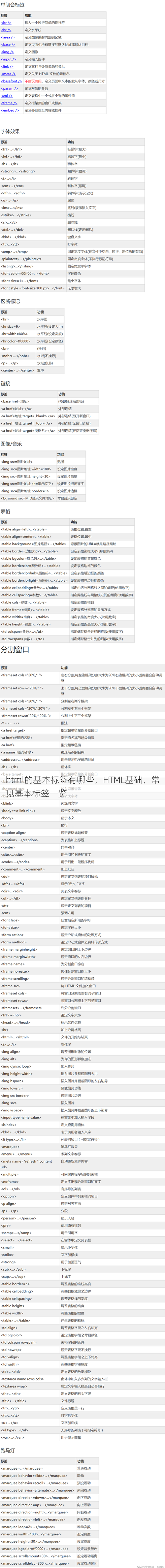The width and height of the screenshot is (165, 1568).
Task: Click '<table align=left>...</table>' cell
Action: [35, 529]
